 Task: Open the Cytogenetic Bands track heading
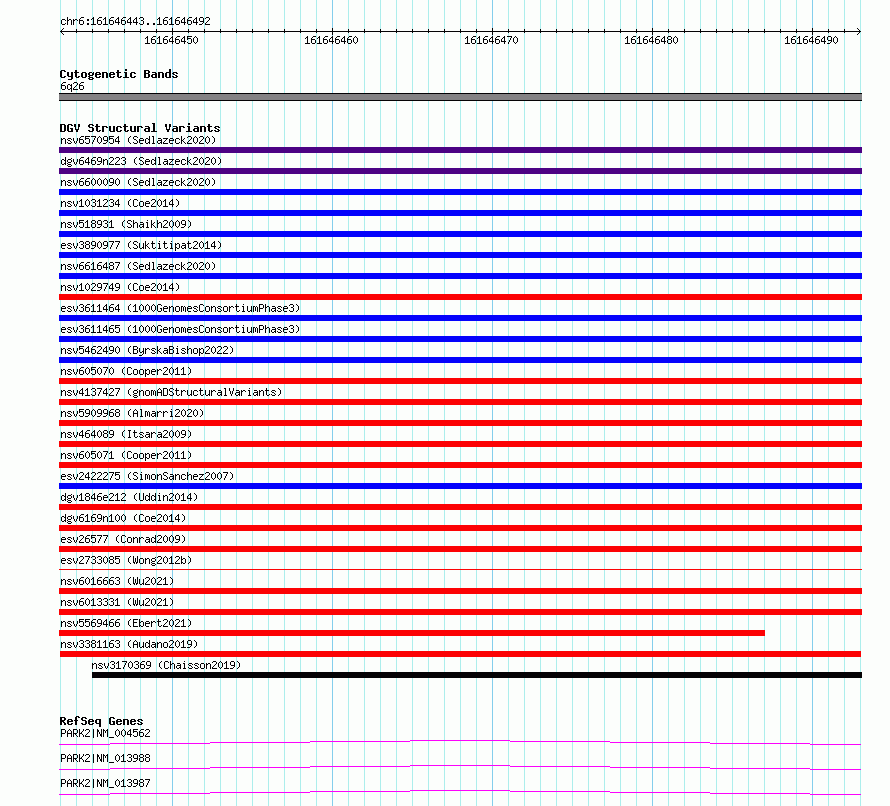119,74
